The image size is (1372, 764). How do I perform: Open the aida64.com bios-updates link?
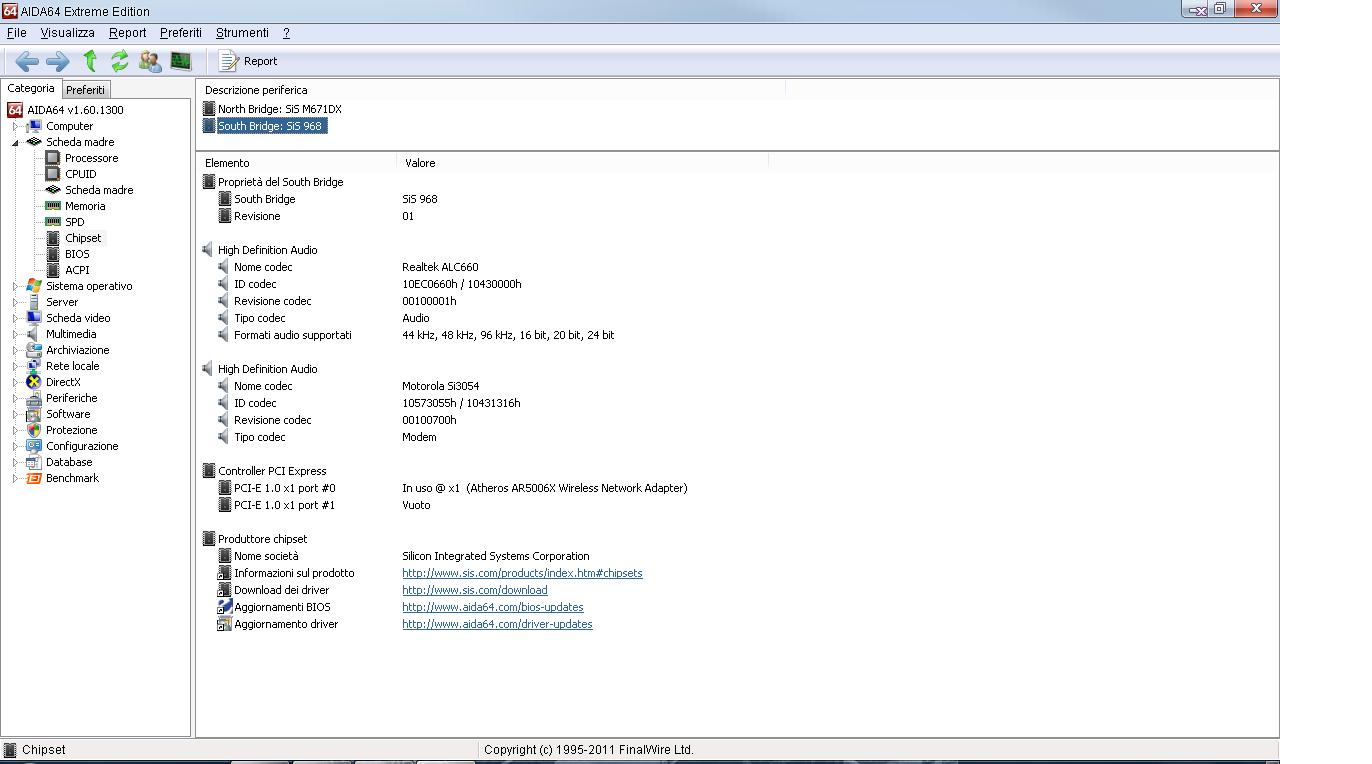[493, 607]
